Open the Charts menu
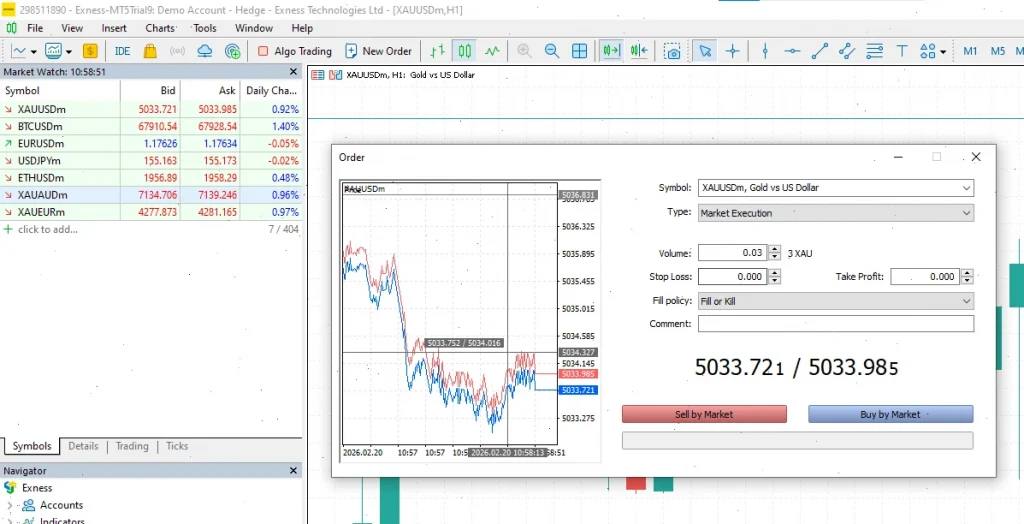 [x=160, y=28]
